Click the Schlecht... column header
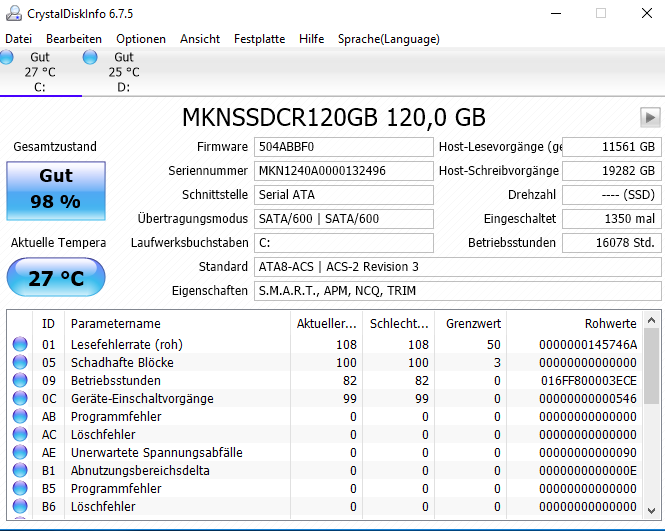The height and width of the screenshot is (531, 665). (399, 324)
